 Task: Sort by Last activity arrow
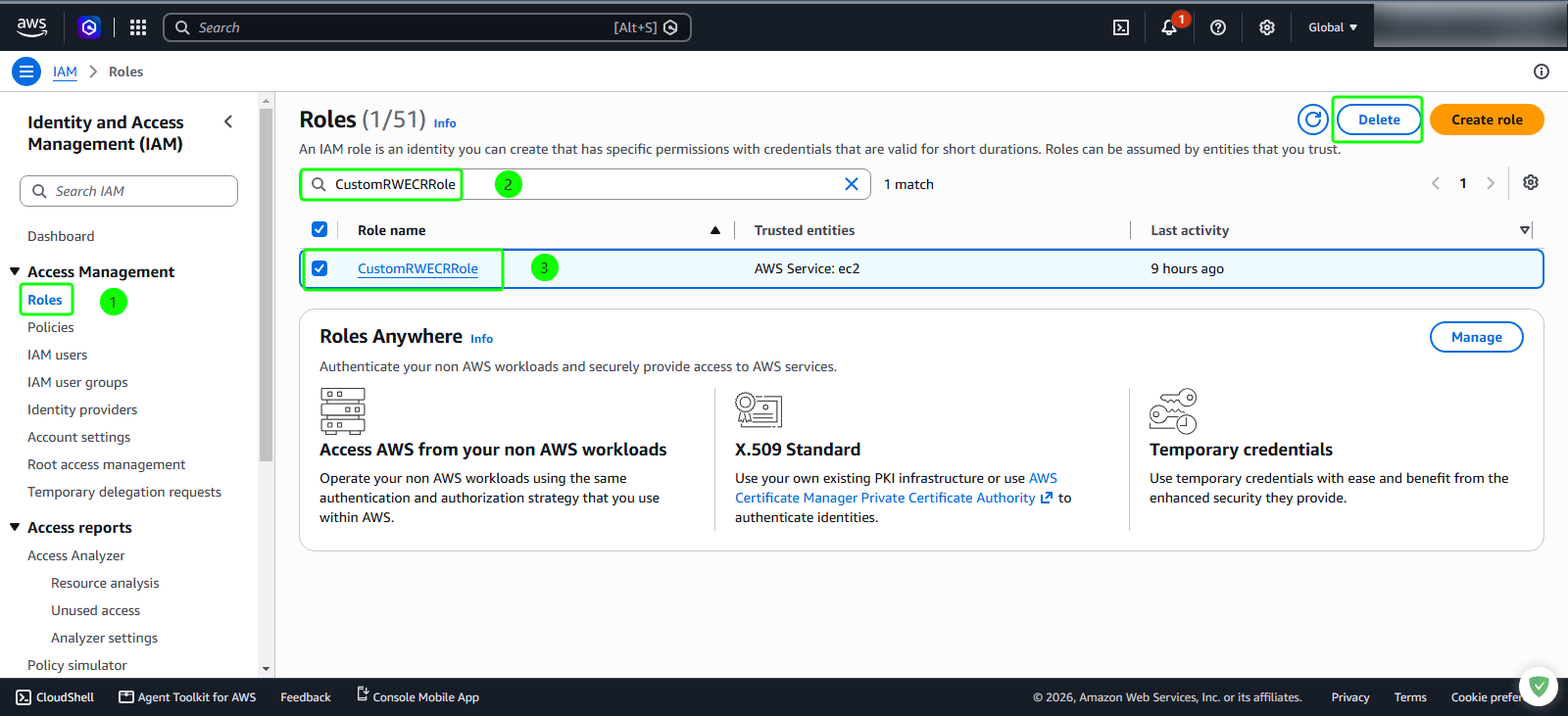[x=1525, y=230]
